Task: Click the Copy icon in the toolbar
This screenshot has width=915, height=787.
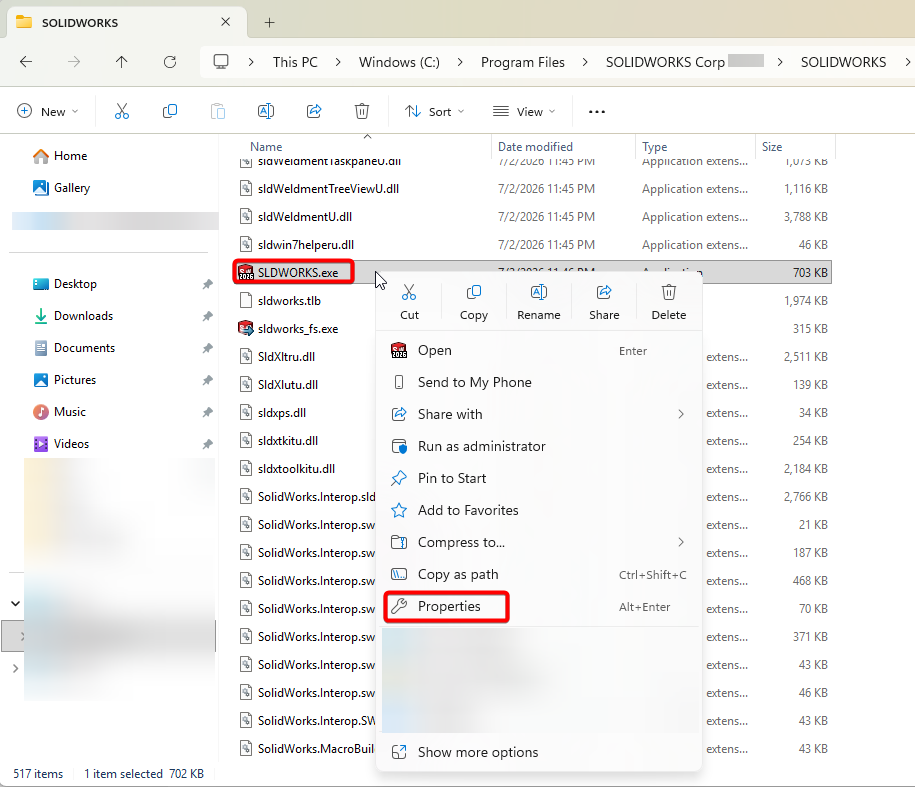Action: pos(170,111)
